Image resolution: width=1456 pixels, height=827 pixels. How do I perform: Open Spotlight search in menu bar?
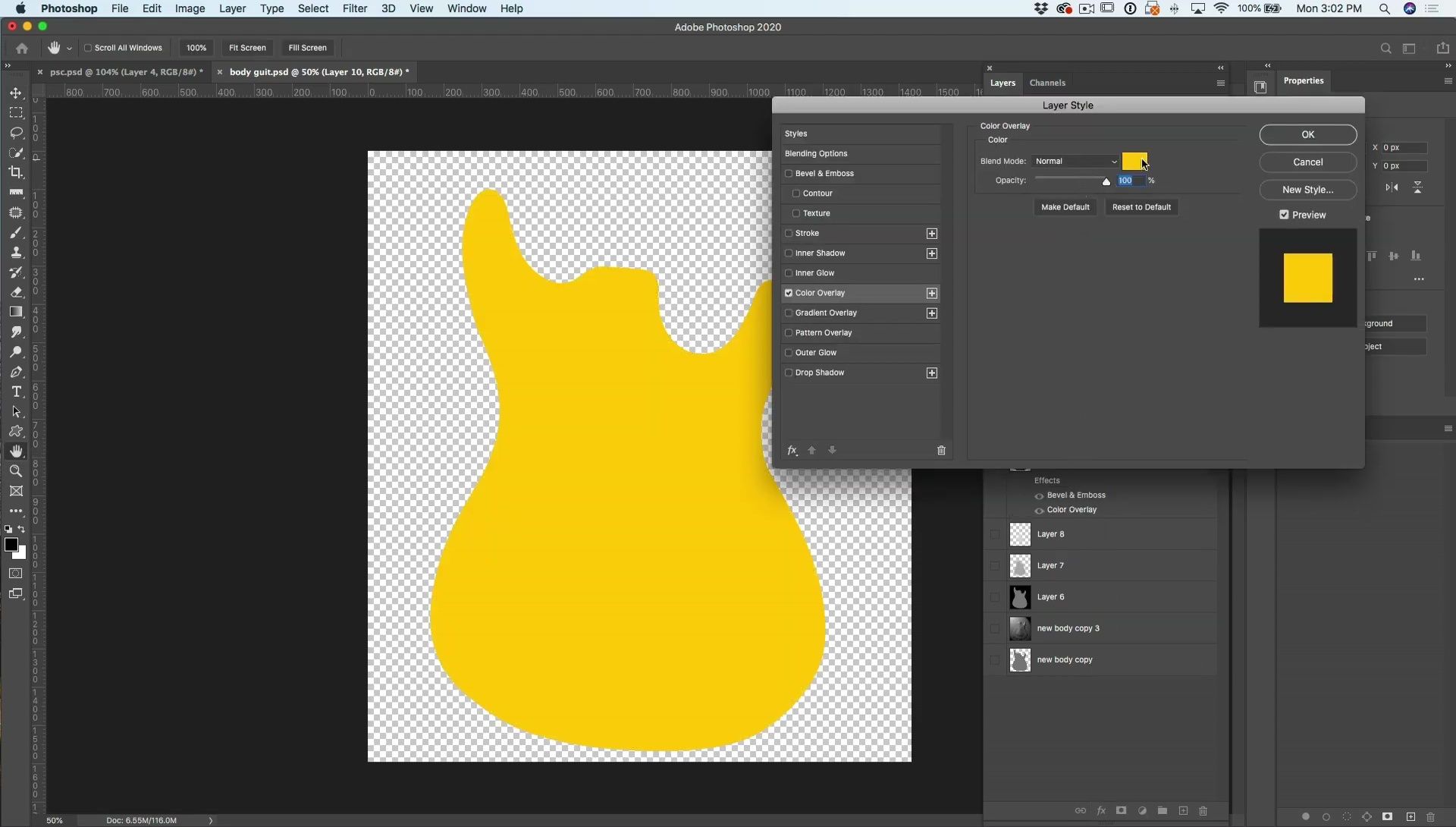pos(1384,8)
